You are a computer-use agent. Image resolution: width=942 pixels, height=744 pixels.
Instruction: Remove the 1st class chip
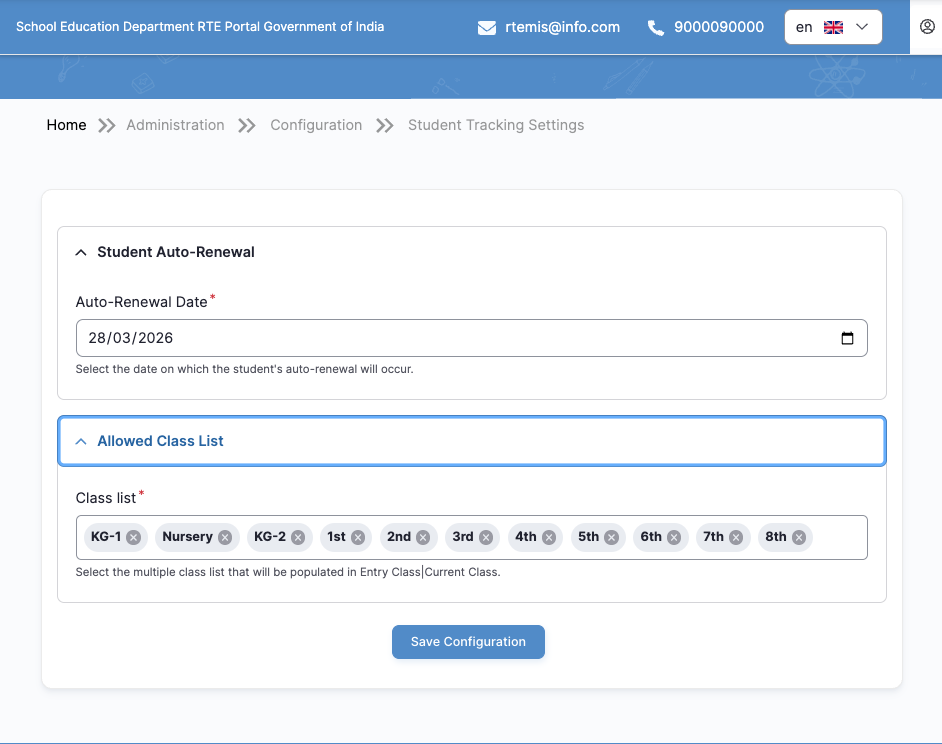click(x=358, y=537)
